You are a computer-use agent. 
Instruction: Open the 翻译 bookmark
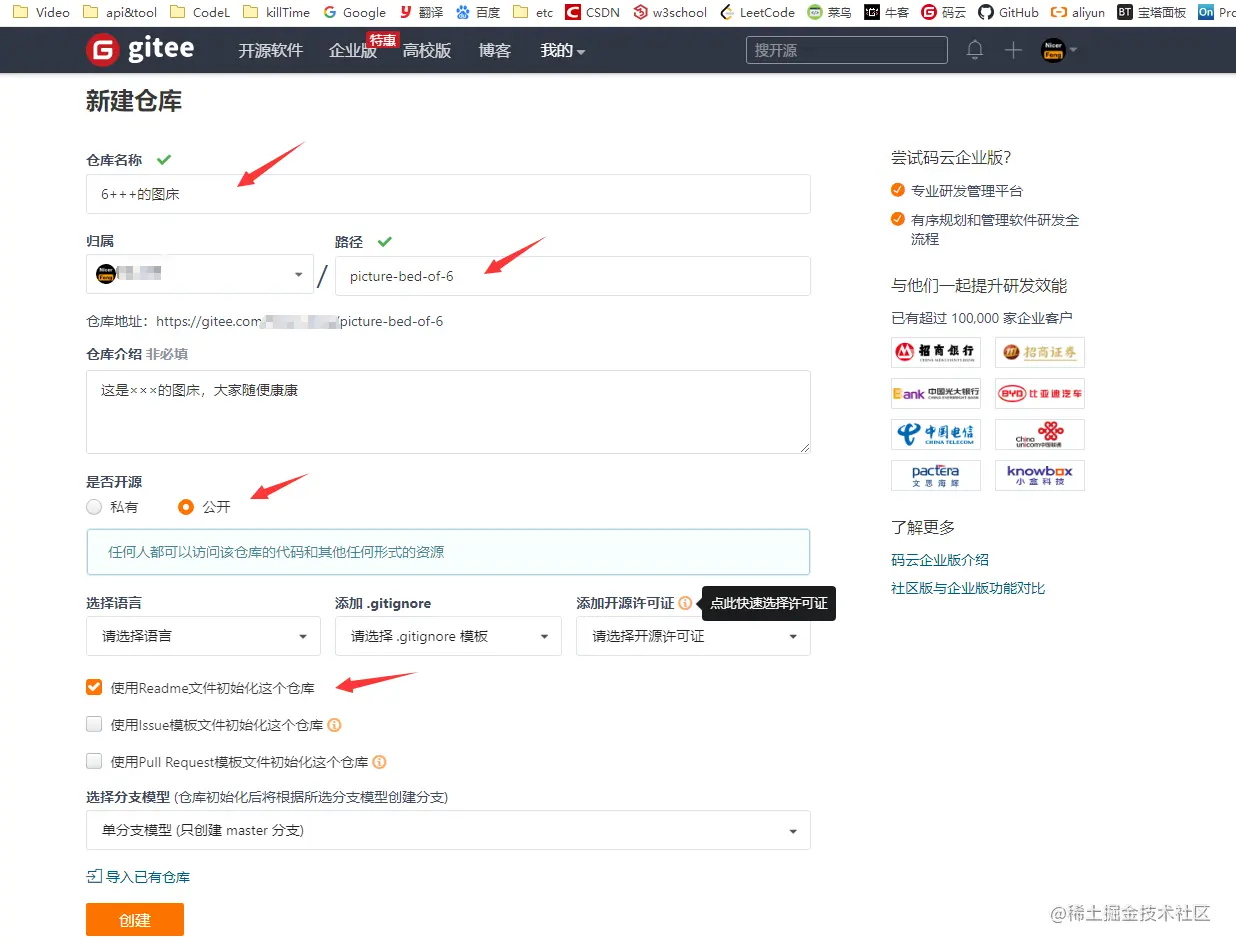(x=421, y=13)
